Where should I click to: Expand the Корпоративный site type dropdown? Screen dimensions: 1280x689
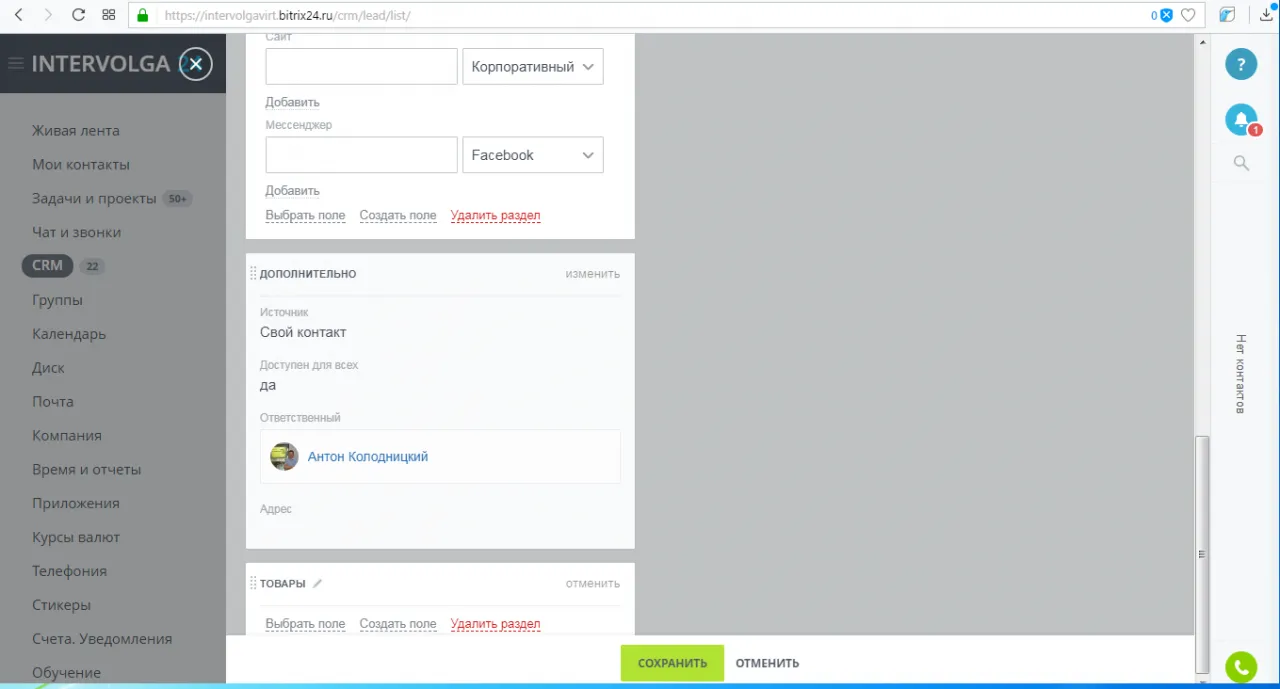[x=532, y=67]
